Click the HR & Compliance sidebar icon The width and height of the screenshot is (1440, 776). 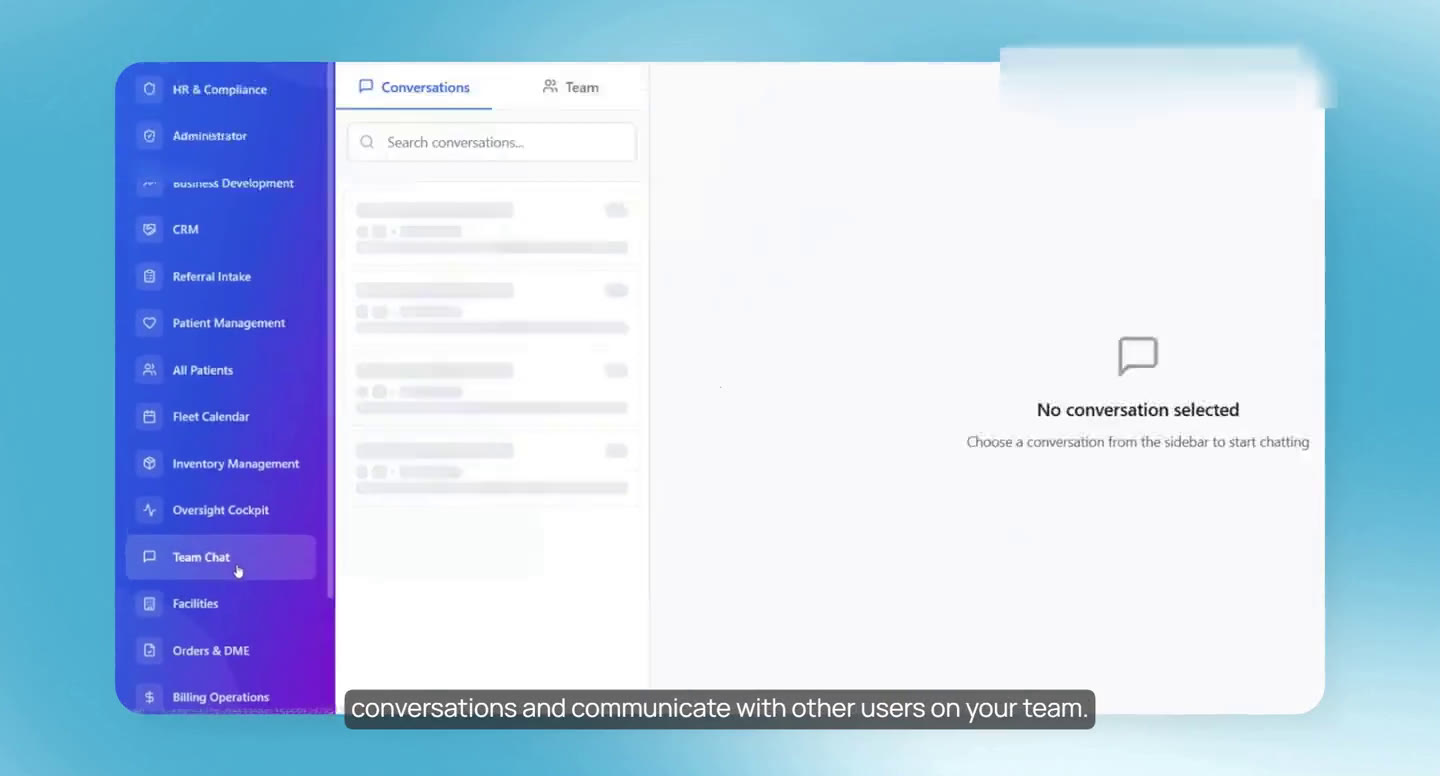150,89
